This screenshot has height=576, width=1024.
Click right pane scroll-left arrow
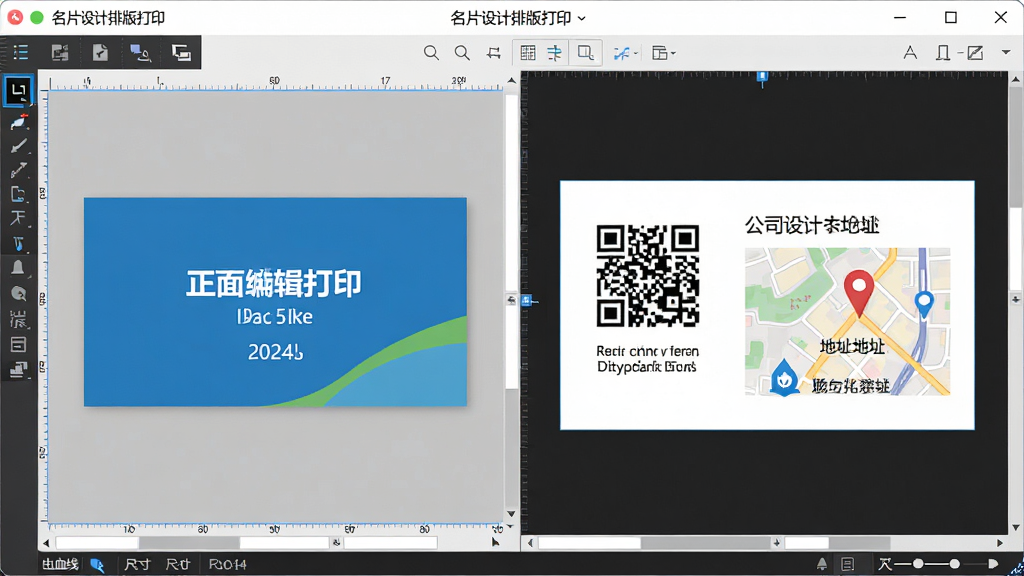pos(530,543)
